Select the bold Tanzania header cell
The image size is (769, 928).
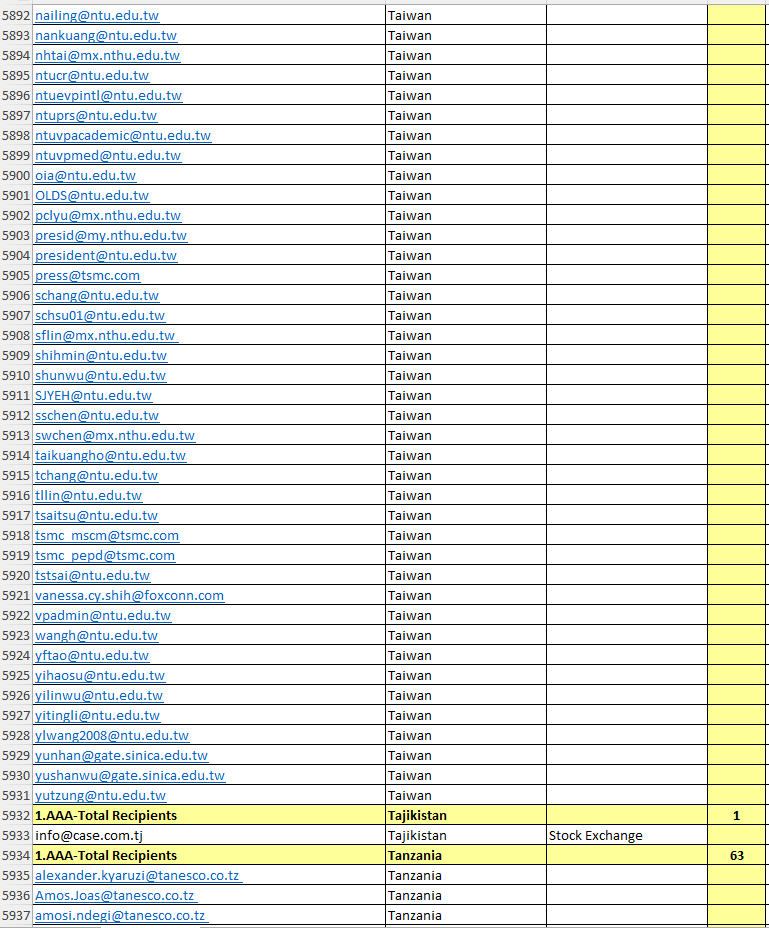coord(466,856)
